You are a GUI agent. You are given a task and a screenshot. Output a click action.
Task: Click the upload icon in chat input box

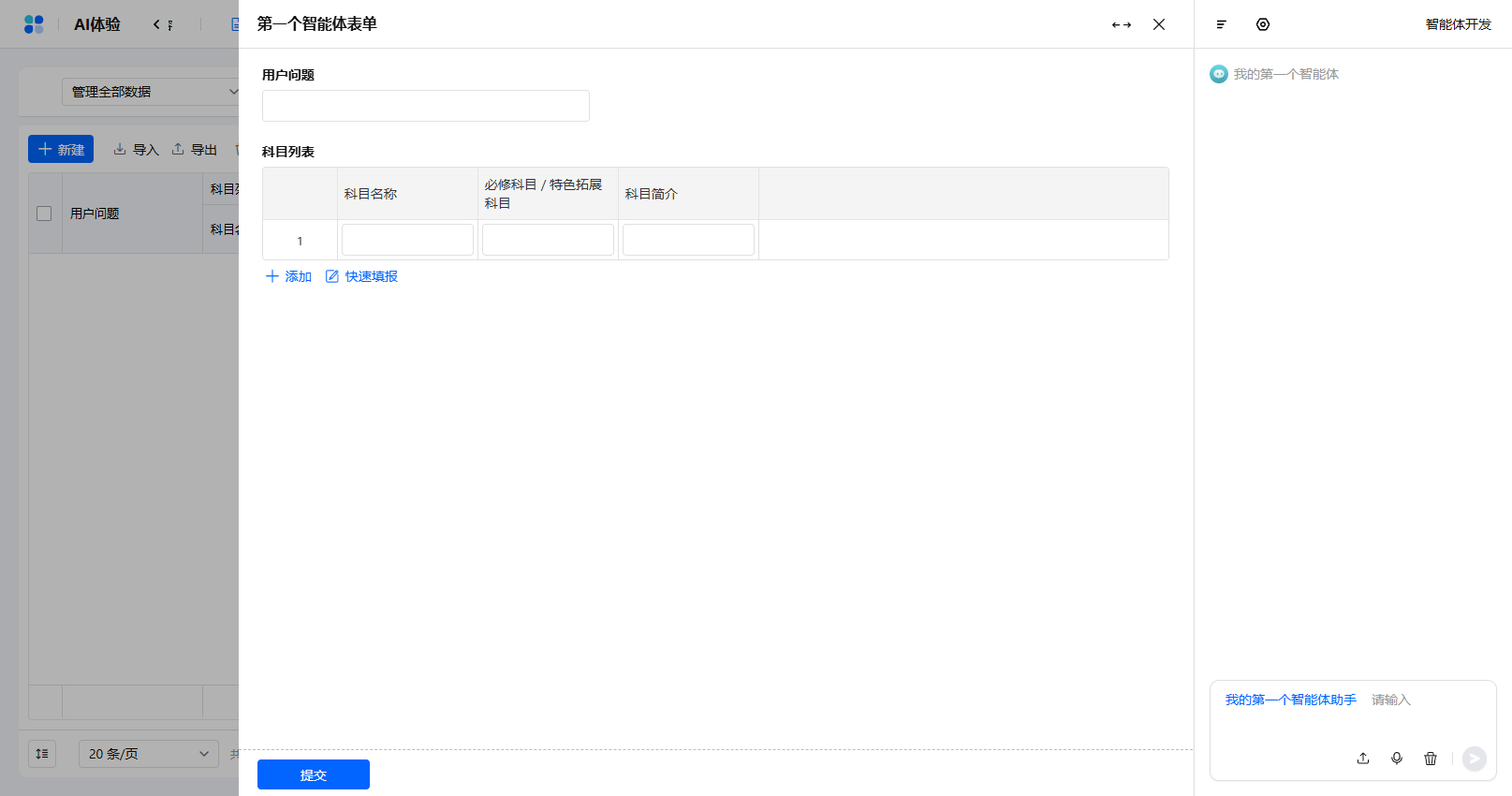tap(1363, 759)
